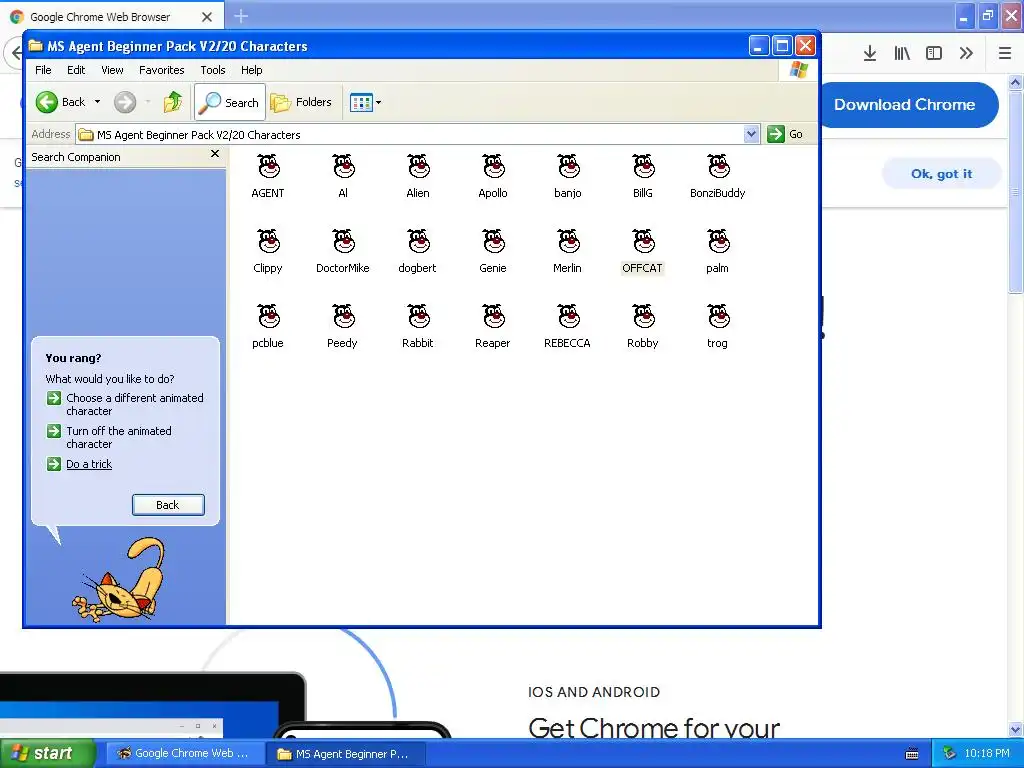Expand the Address bar dropdown
The image size is (1024, 768).
751,134
